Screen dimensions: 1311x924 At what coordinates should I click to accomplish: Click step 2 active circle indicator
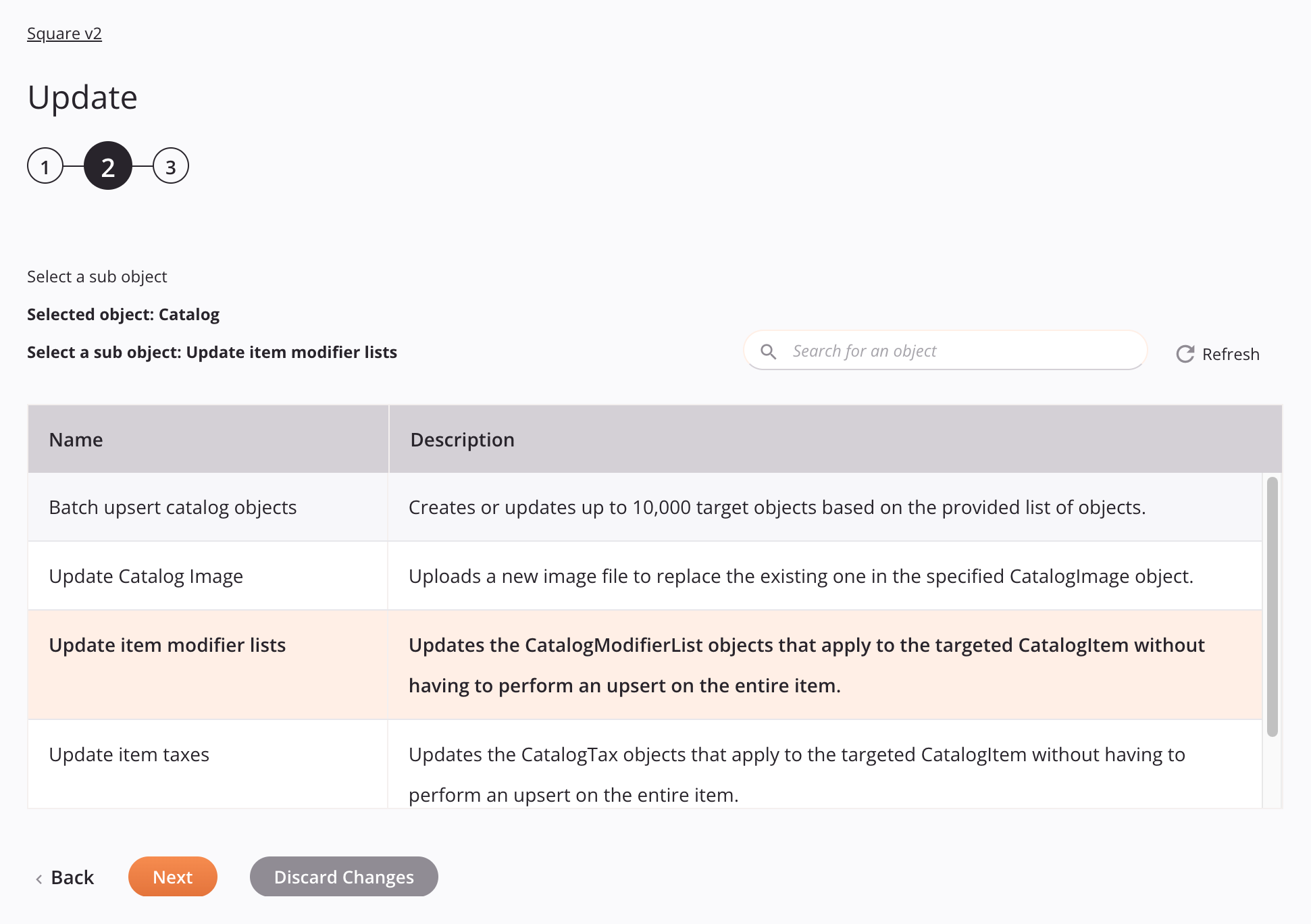pyautogui.click(x=108, y=166)
